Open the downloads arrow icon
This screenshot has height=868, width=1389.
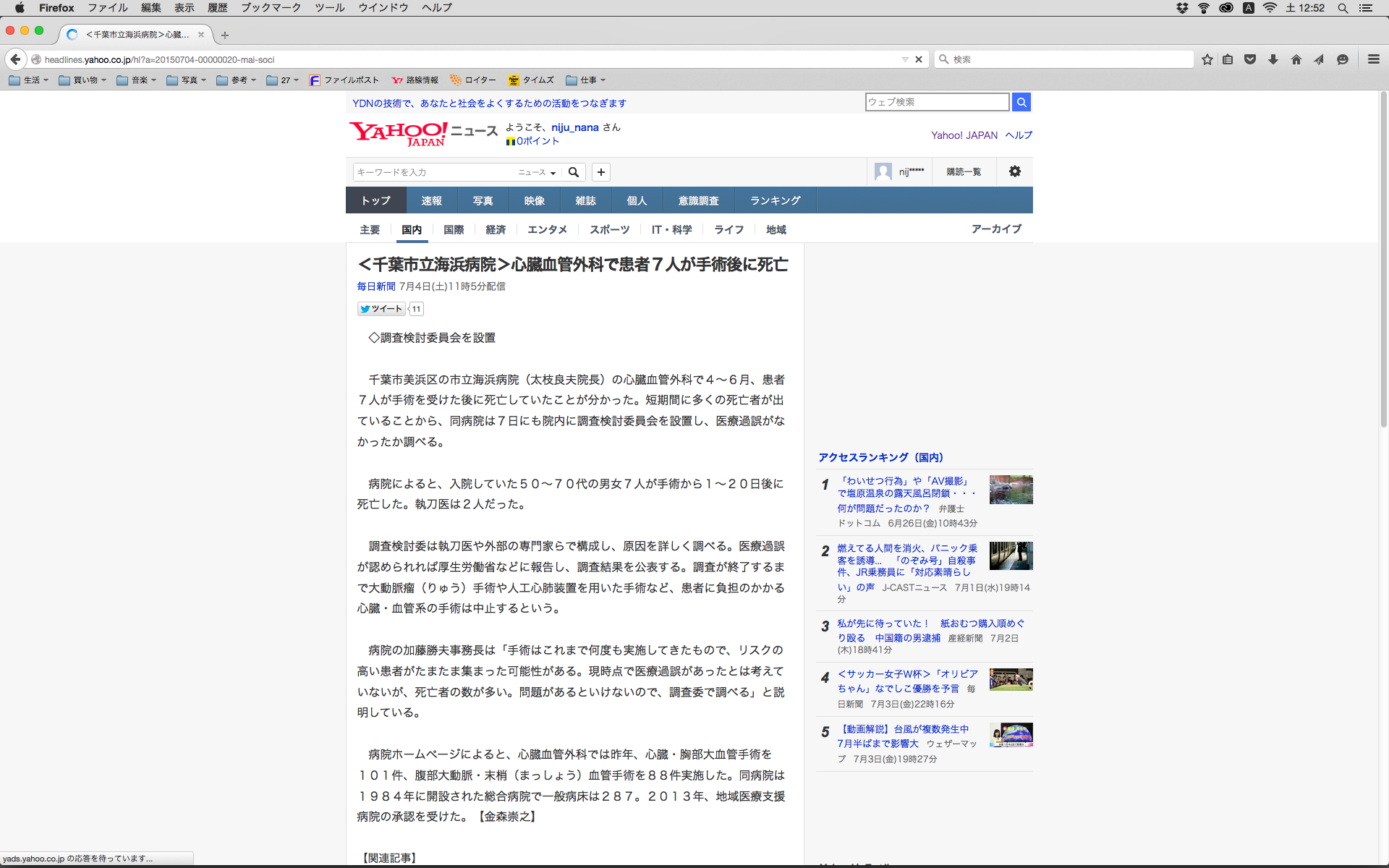coord(1273,59)
